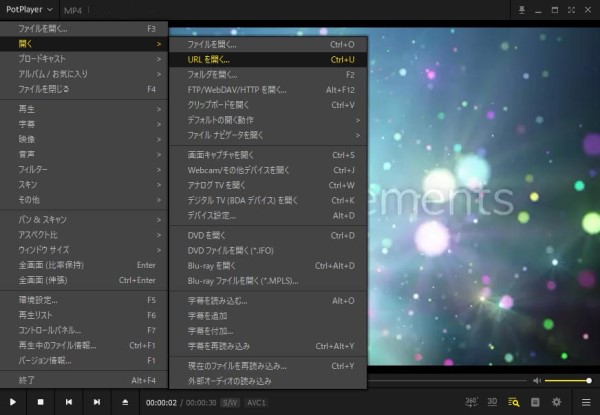Open the chapter/subtitle panel icon
The image size is (600, 415).
pos(535,402)
